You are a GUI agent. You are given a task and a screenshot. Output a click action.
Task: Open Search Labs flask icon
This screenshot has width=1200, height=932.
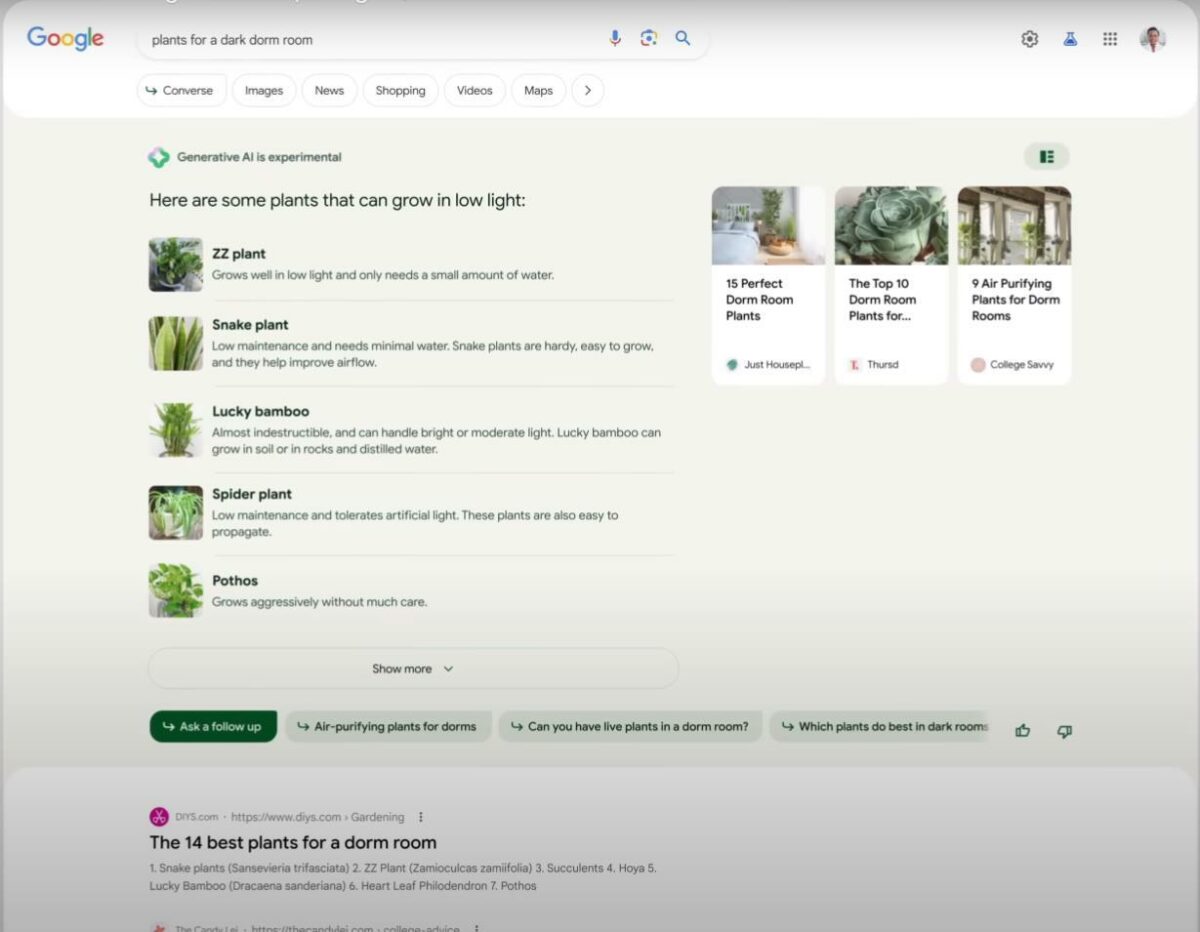coord(1070,40)
